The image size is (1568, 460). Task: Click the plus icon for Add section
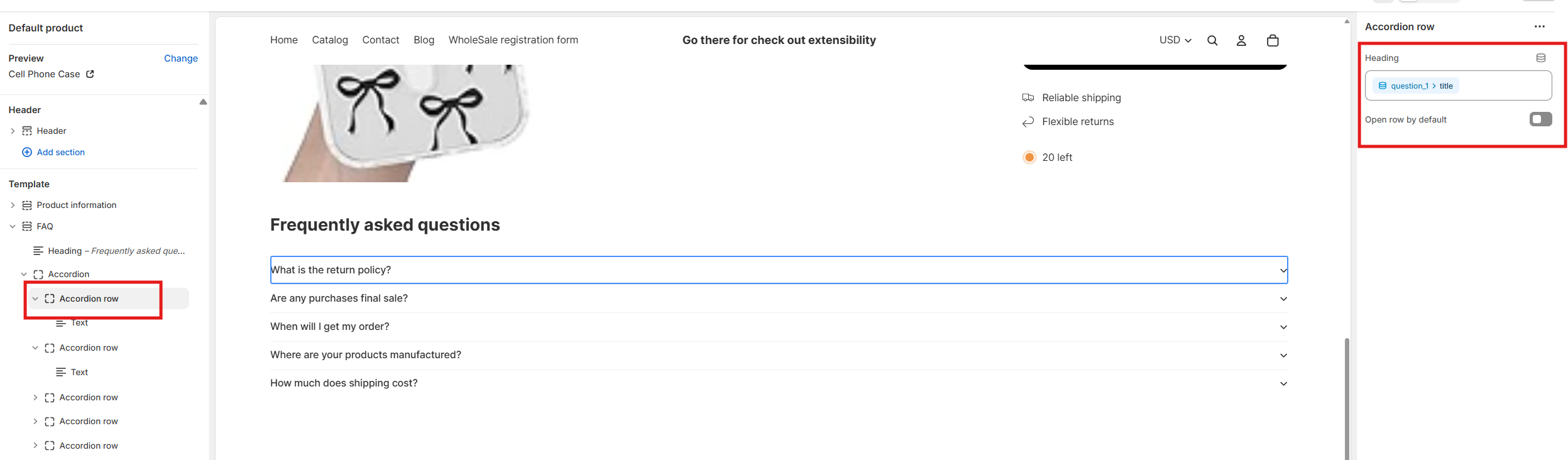pyautogui.click(x=27, y=152)
